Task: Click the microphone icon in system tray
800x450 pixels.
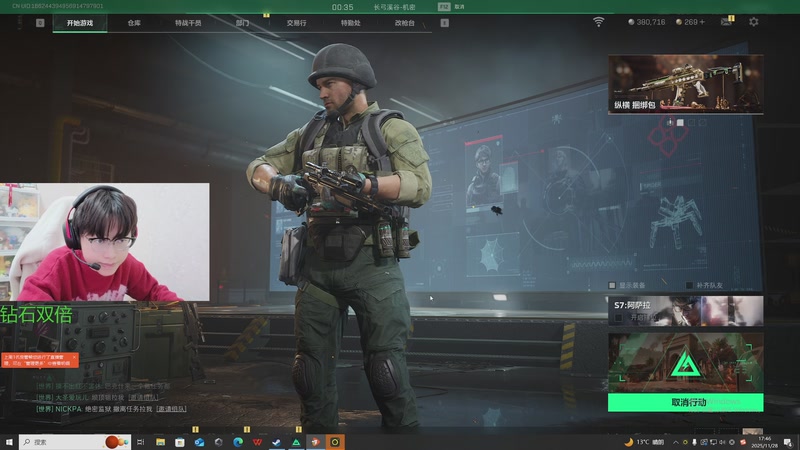Action: tap(694, 442)
